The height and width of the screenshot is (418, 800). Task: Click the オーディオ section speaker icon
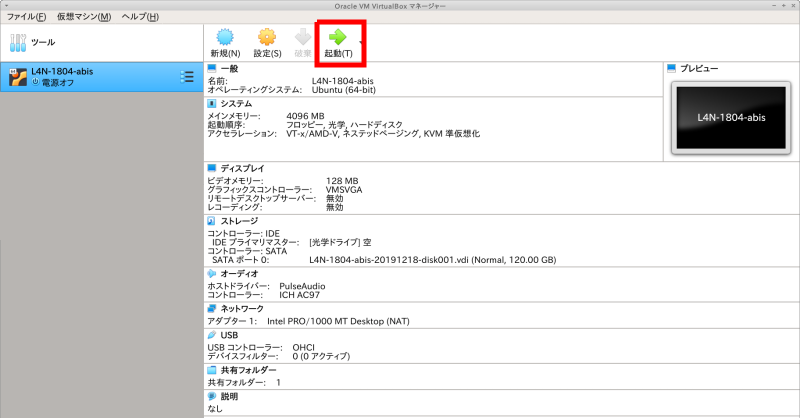(x=212, y=274)
